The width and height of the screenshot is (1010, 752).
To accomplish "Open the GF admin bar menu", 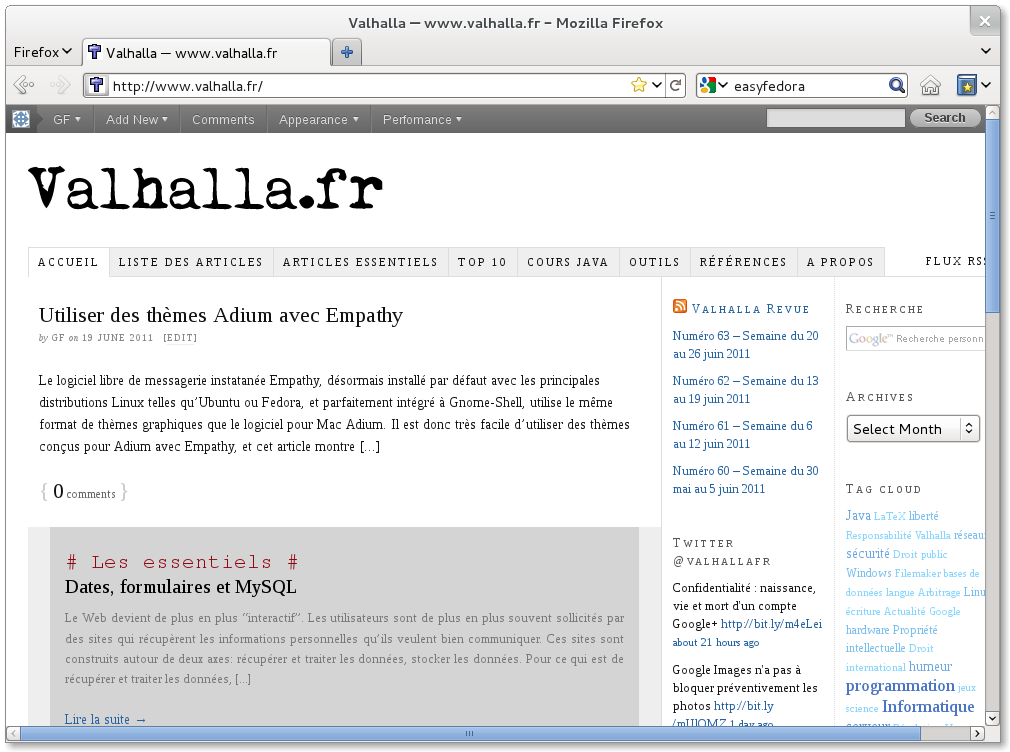I will pos(67,119).
